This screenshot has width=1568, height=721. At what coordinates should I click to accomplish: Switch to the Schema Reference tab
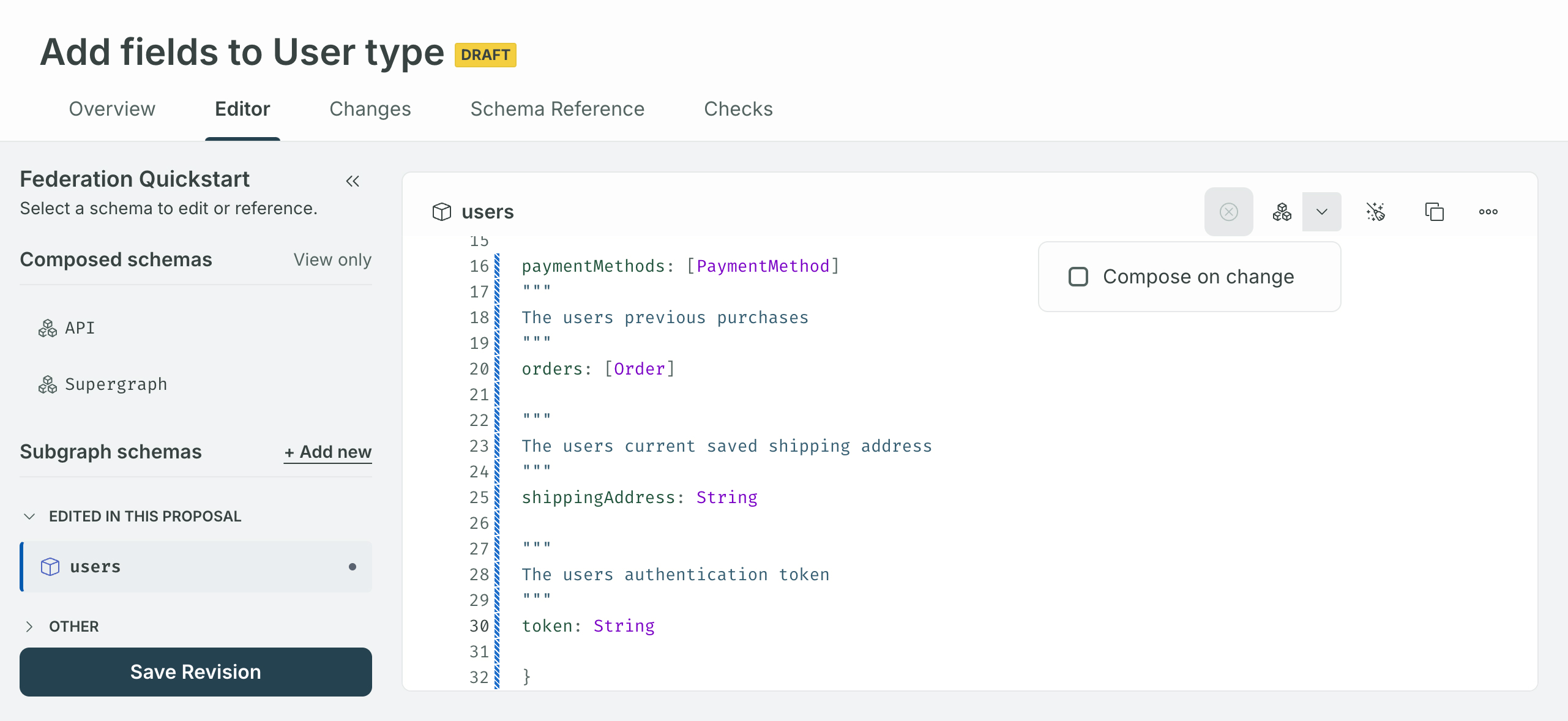[557, 108]
